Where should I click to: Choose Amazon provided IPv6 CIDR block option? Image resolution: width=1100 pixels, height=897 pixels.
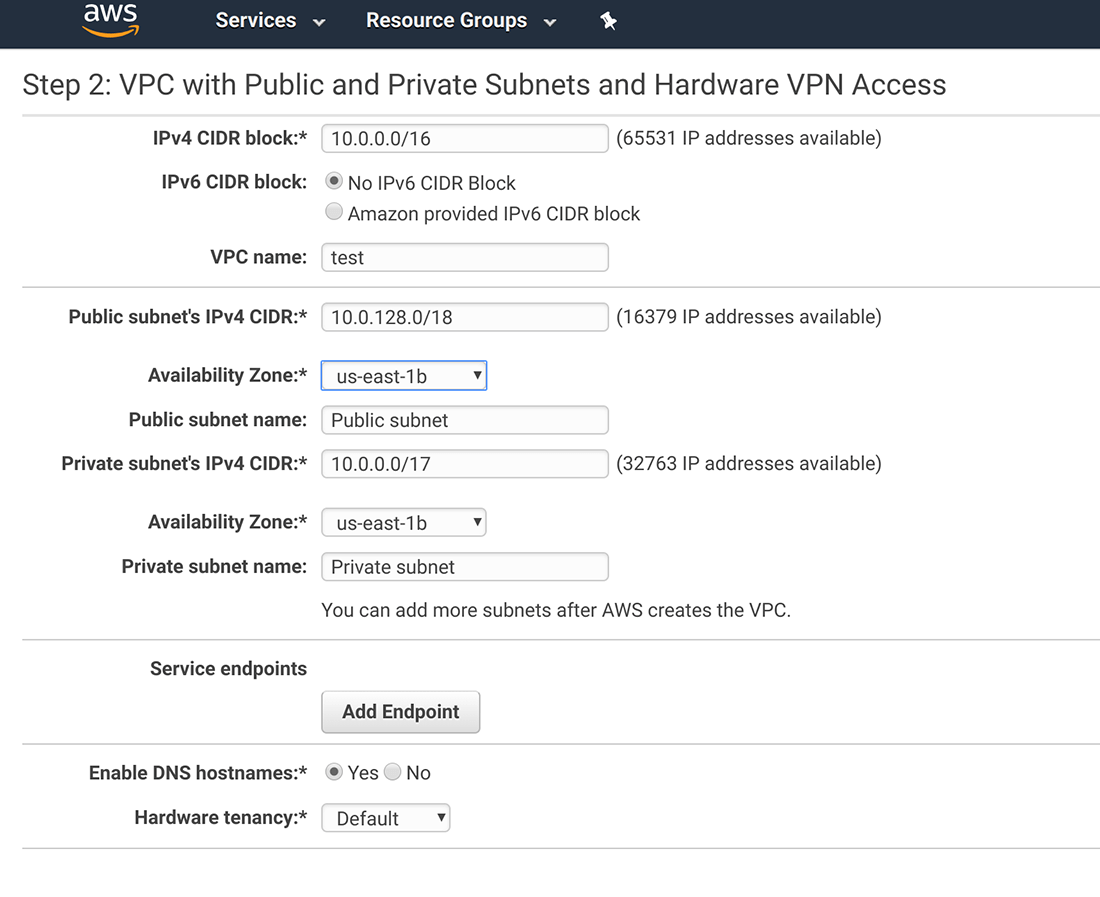tap(332, 211)
